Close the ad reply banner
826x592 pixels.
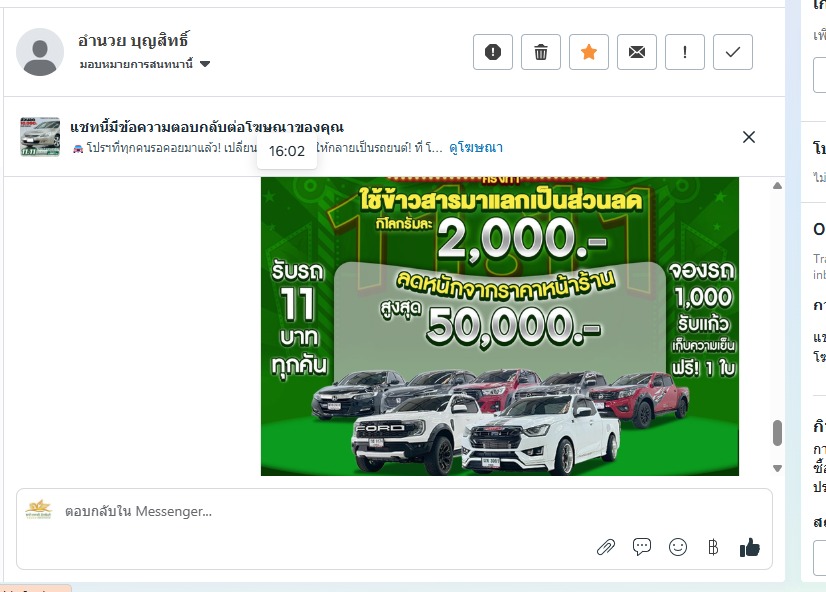749,137
